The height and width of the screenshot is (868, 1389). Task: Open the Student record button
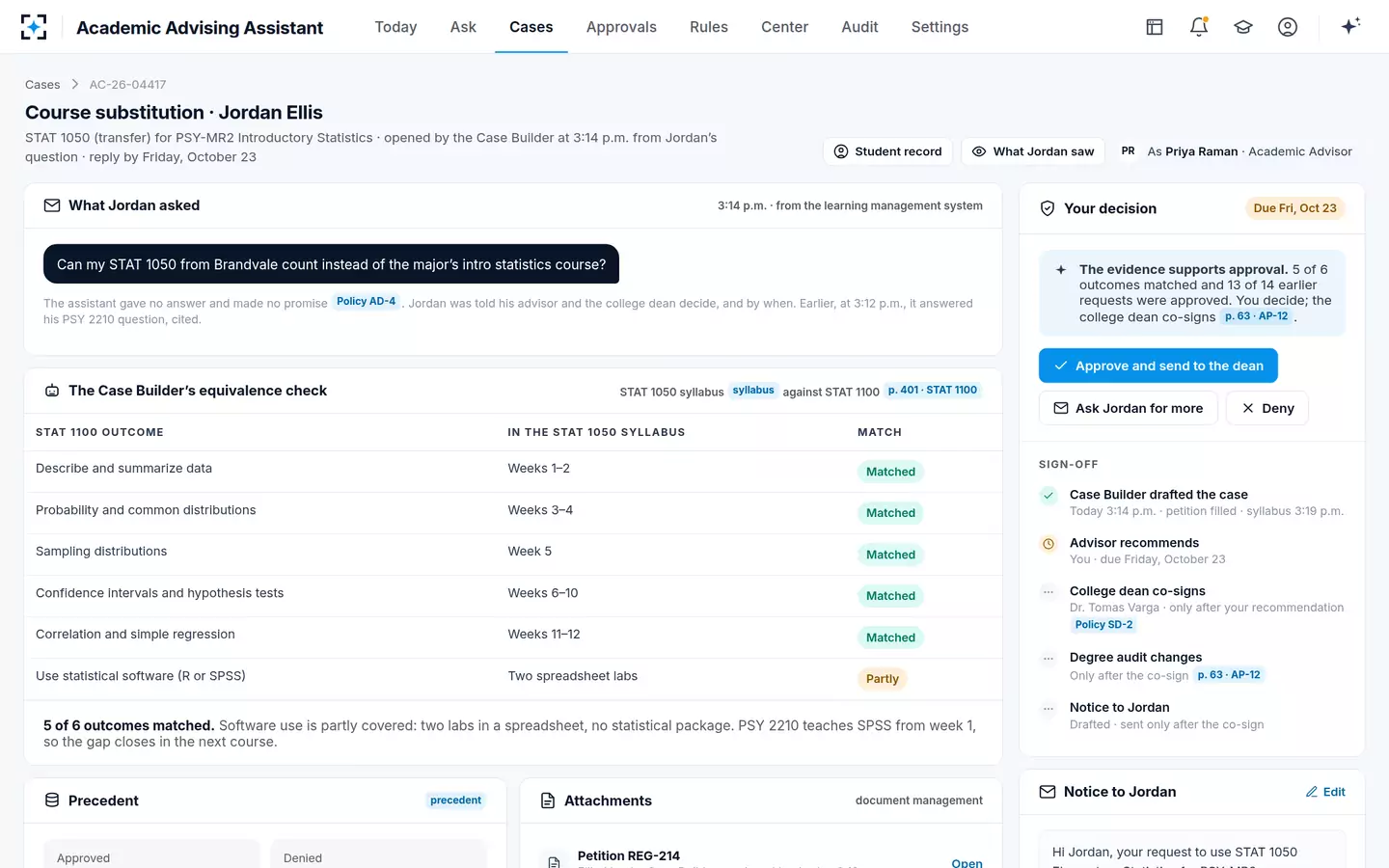[887, 151]
